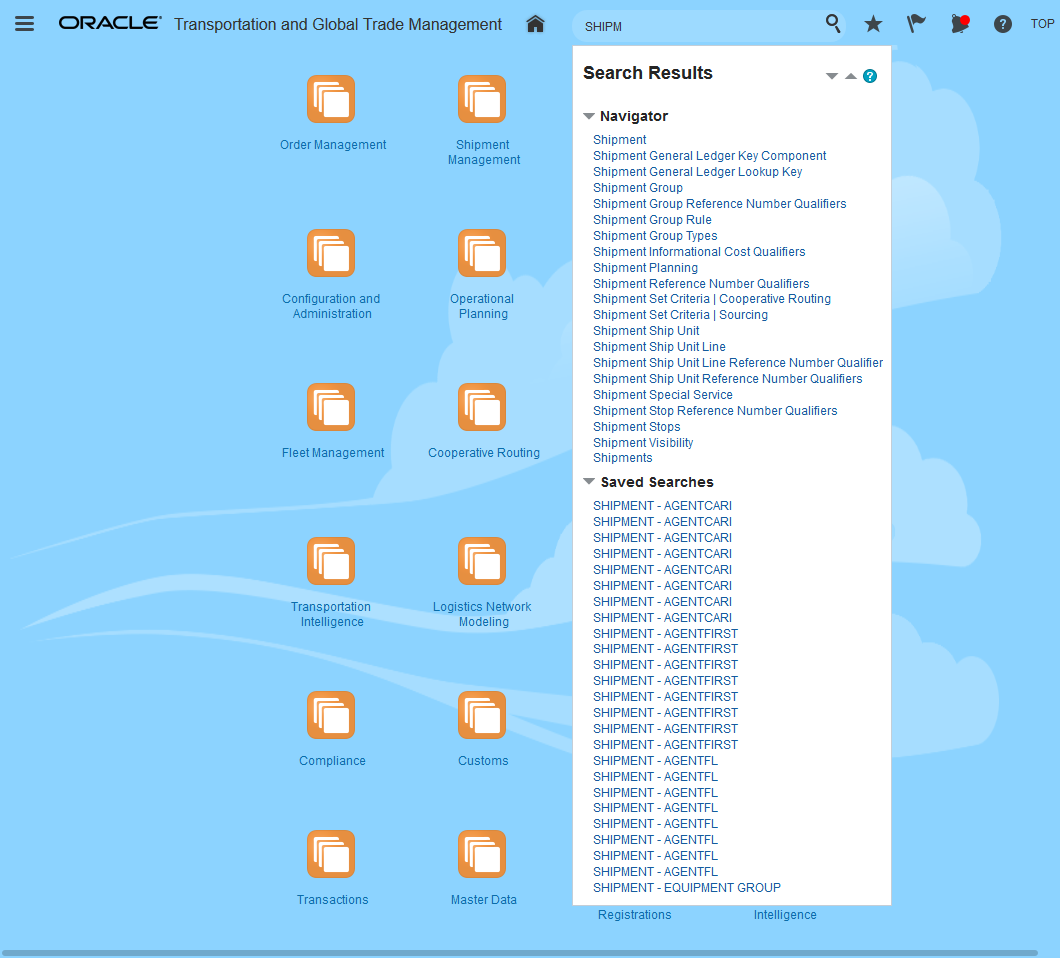Screen dimensions: 1060x958
Task: Open Master Data folder icon
Action: tap(482, 854)
